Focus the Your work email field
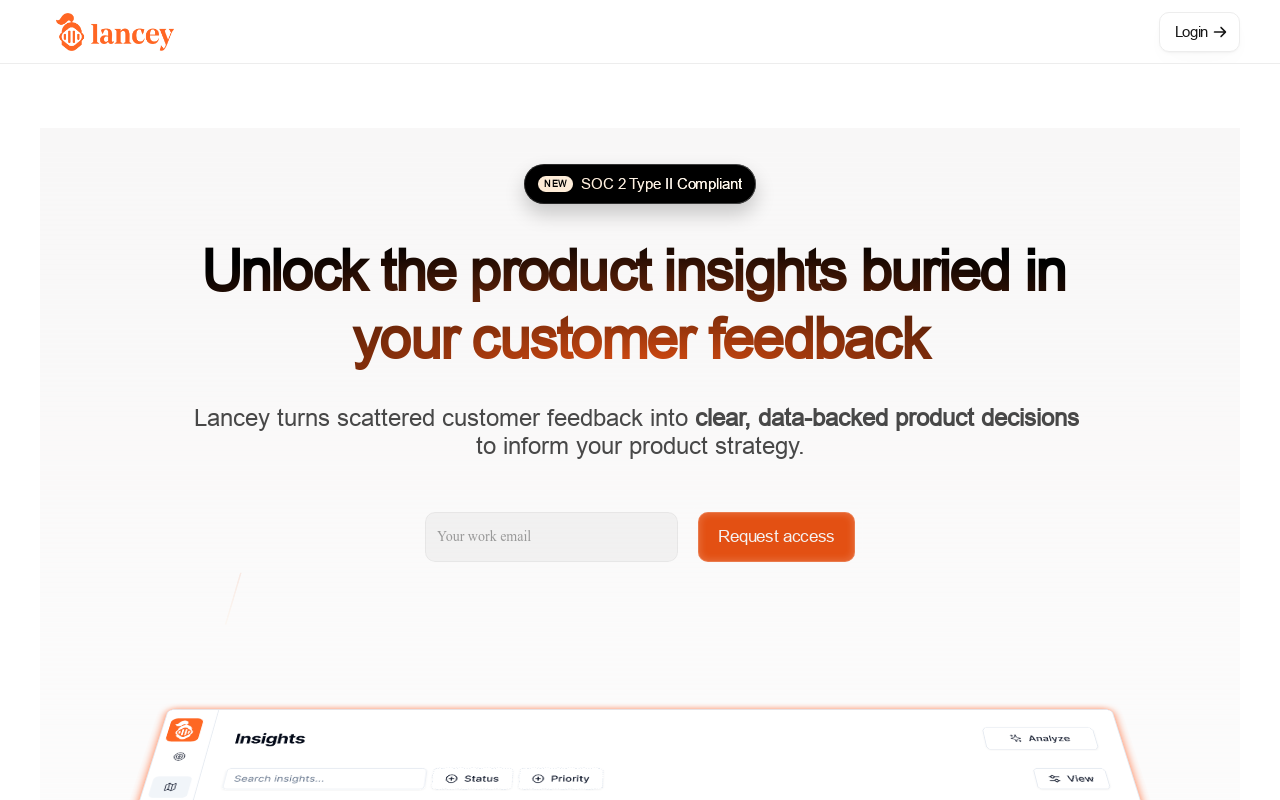Image resolution: width=1280 pixels, height=800 pixels. pyautogui.click(x=551, y=537)
